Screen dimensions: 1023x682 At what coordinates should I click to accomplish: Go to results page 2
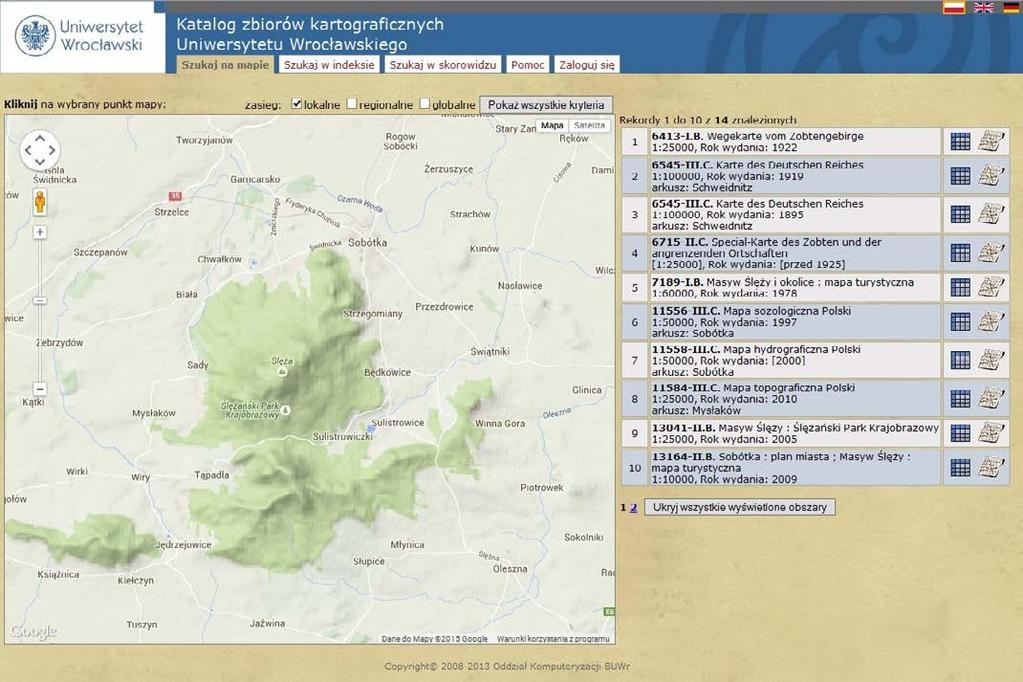coord(634,507)
